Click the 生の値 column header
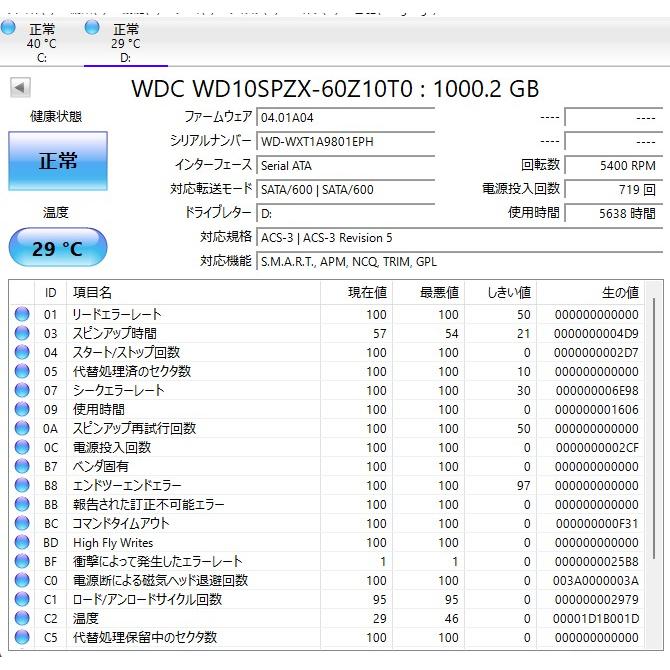Image resolution: width=670 pixels, height=670 pixels. click(x=590, y=293)
